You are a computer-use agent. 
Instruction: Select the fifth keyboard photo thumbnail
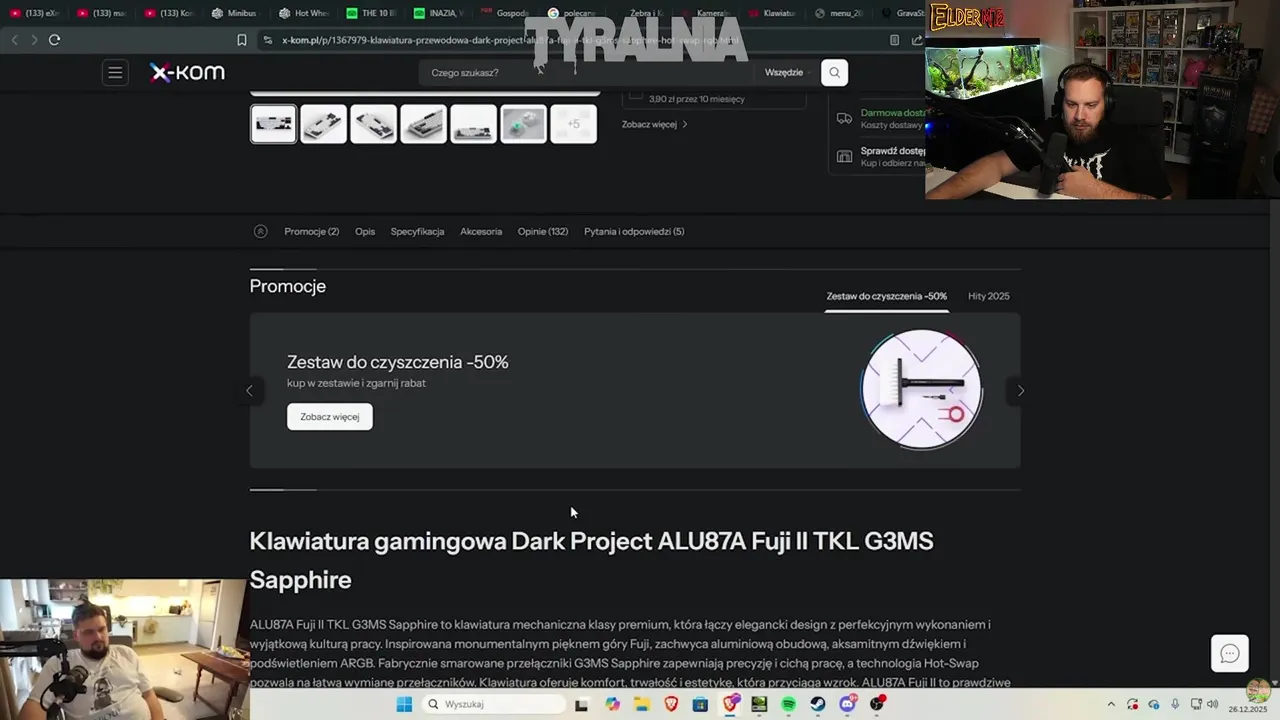coord(473,124)
